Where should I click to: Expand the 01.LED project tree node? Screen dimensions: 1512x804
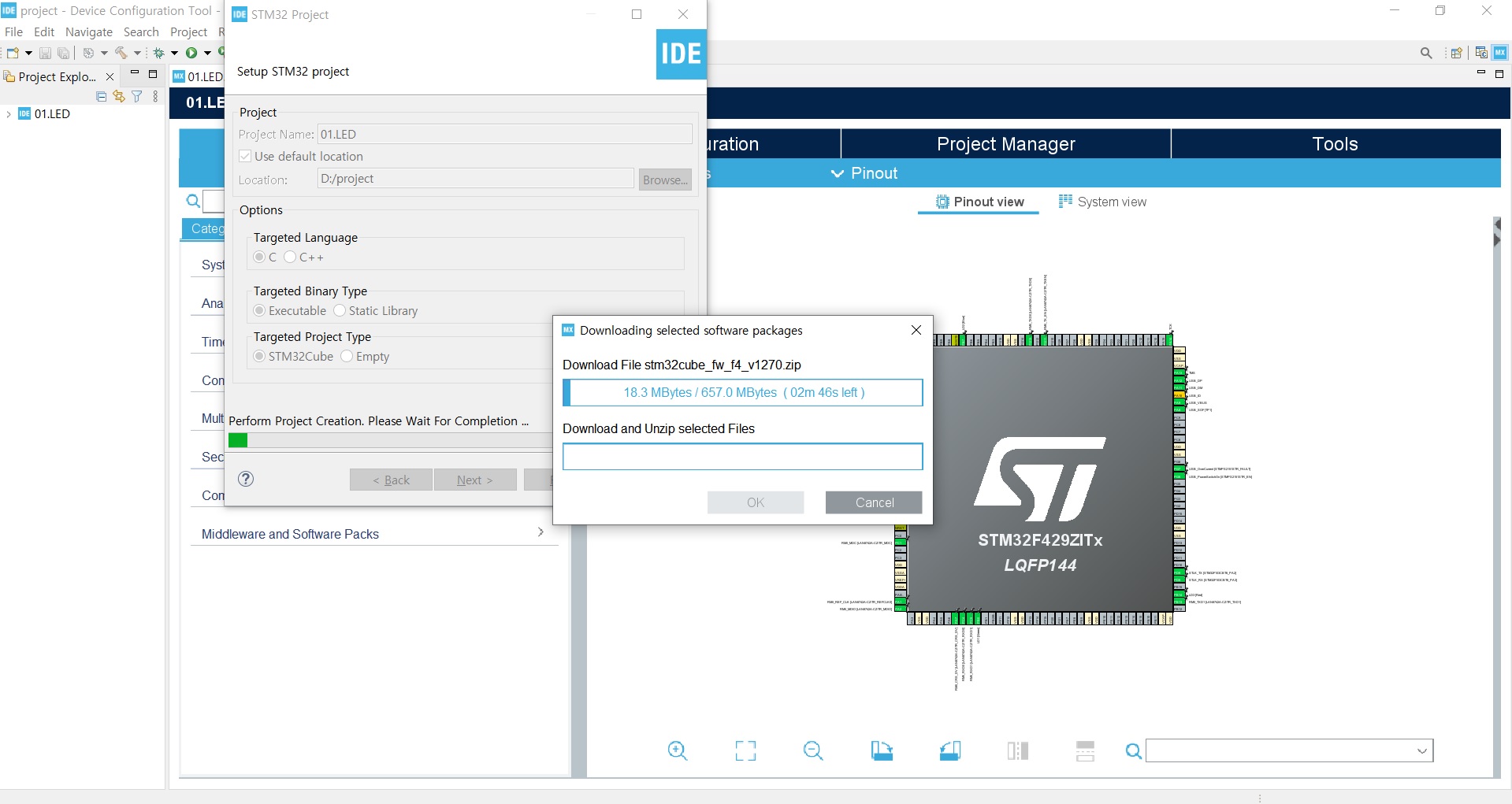pos(9,114)
